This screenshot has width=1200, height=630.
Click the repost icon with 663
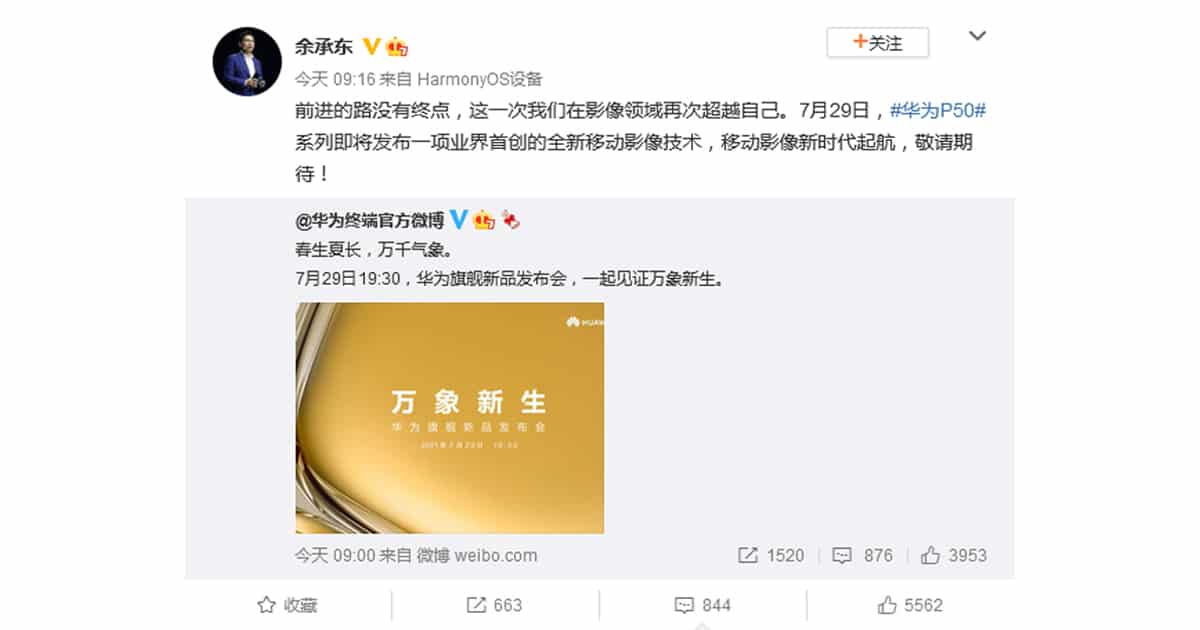tap(476, 605)
